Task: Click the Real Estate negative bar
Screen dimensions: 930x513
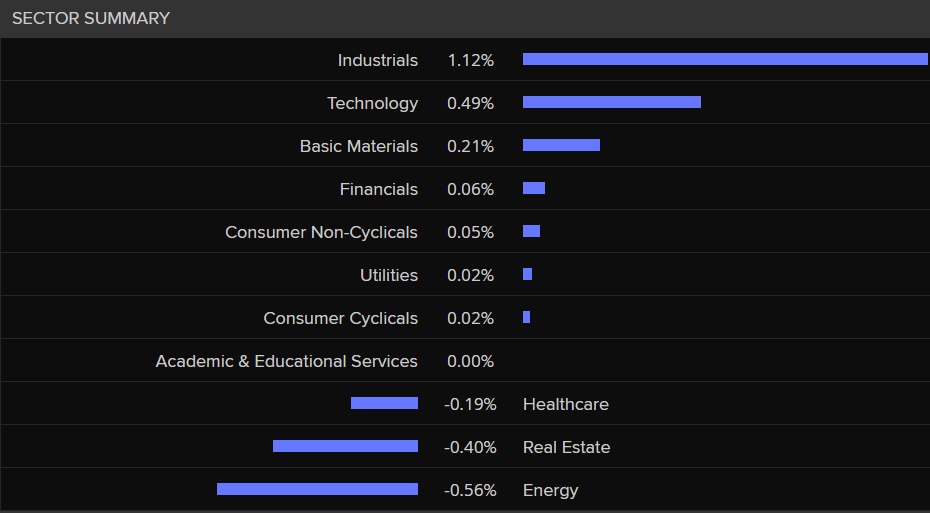Action: pos(345,446)
